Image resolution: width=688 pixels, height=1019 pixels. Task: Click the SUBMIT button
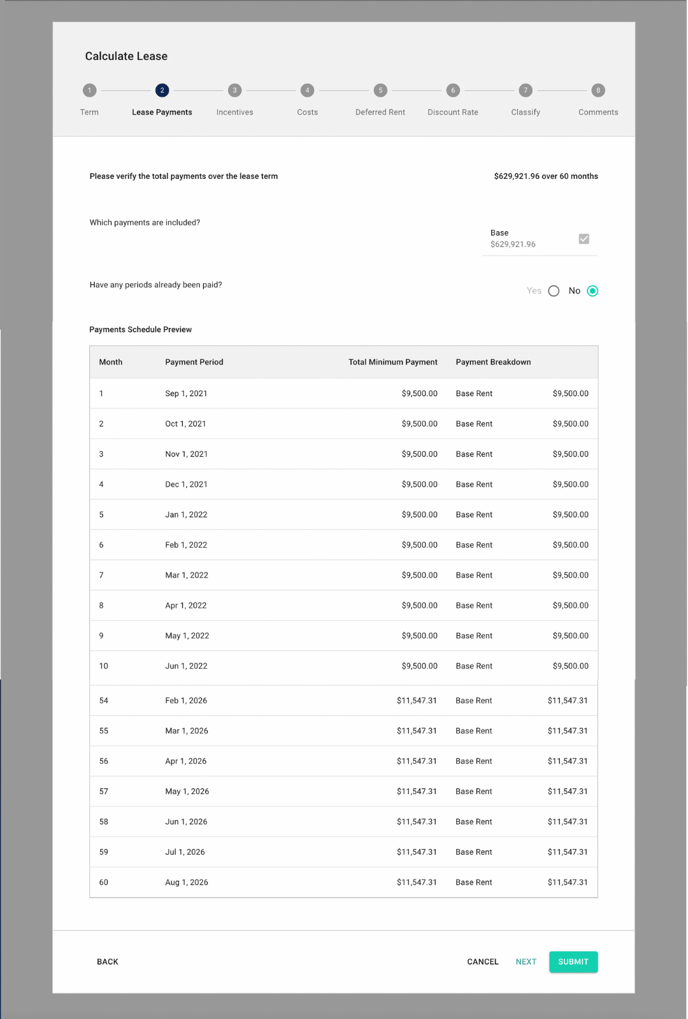pyautogui.click(x=573, y=962)
